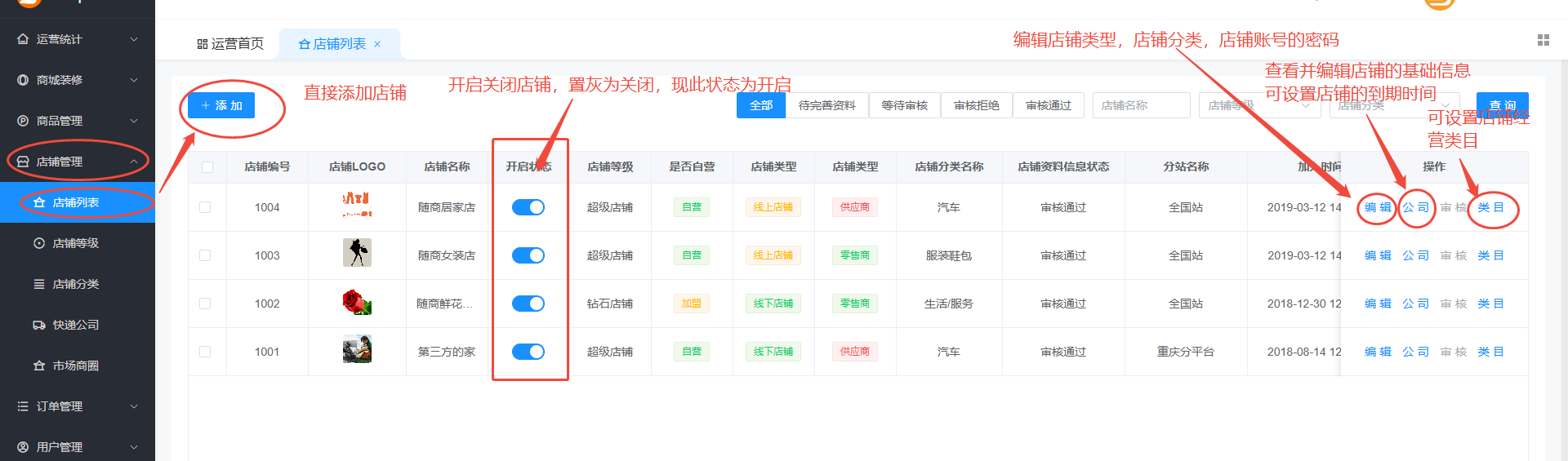The image size is (1568, 461).
Task: Select all rows with the header checkbox
Action: coord(207,167)
